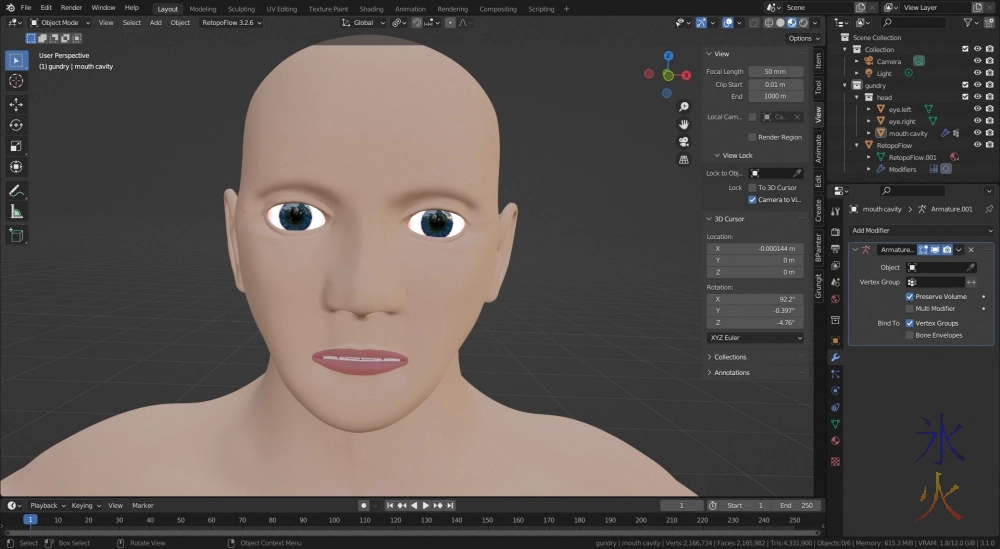Select the Rotate tool in toolbar

coord(16,125)
